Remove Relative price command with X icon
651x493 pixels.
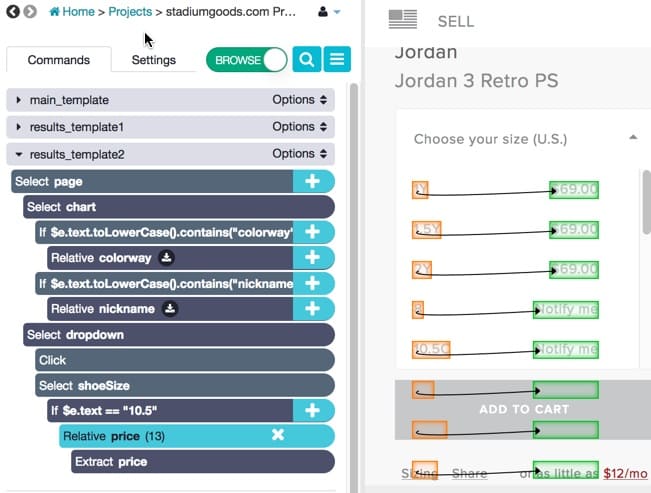[278, 435]
